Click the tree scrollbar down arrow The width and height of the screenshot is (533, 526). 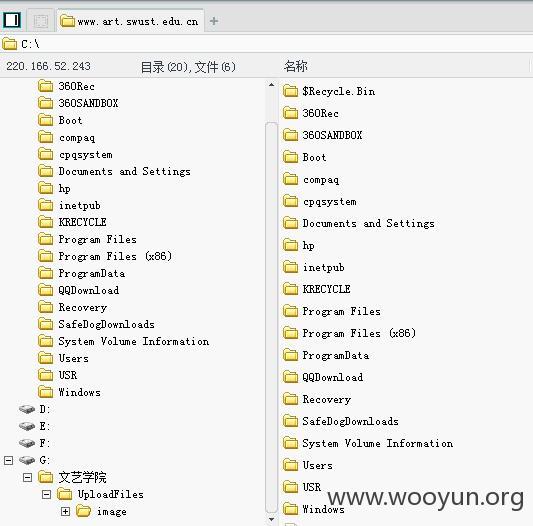point(271,519)
